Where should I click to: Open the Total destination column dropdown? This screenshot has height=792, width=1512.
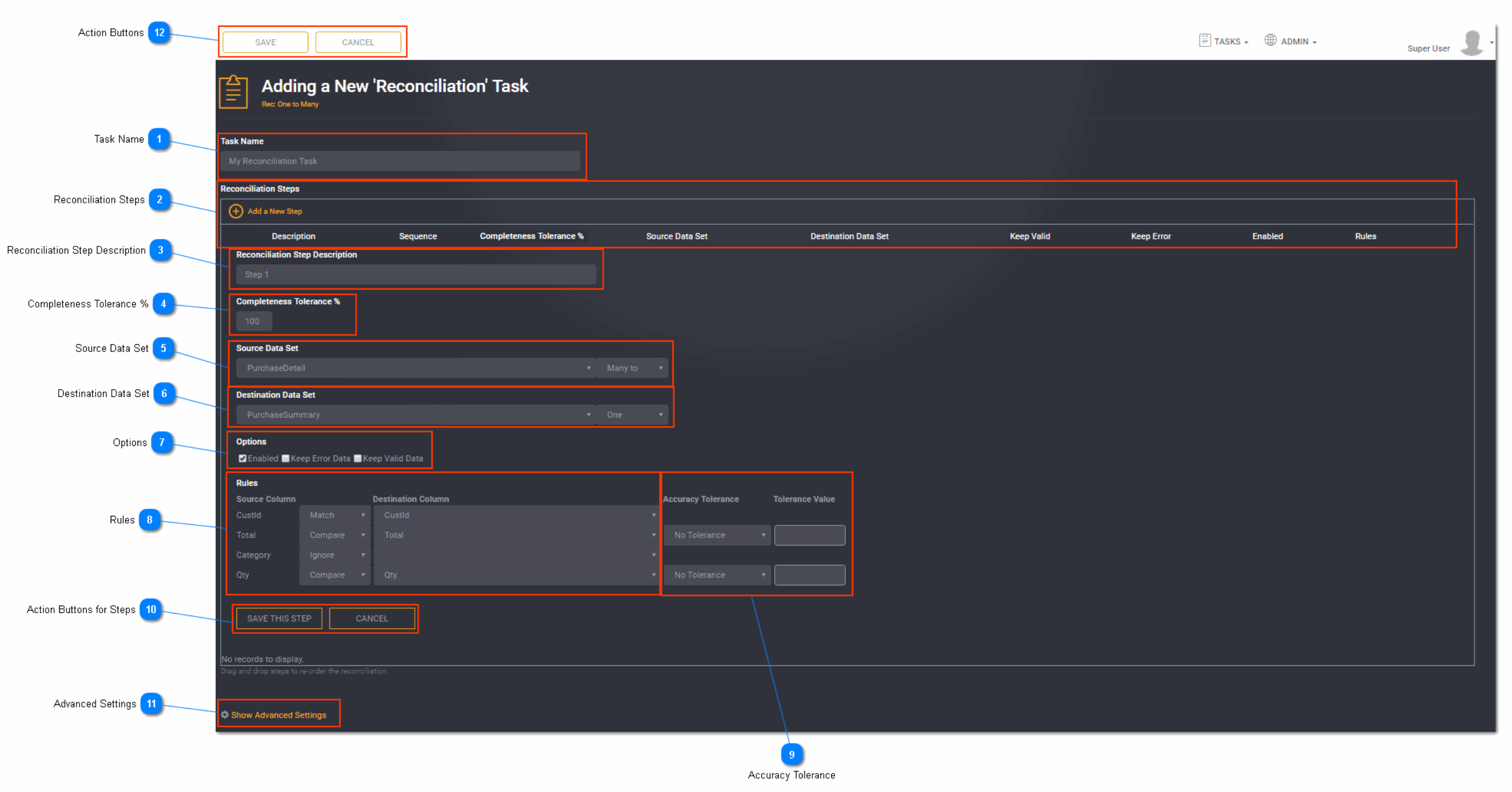516,535
